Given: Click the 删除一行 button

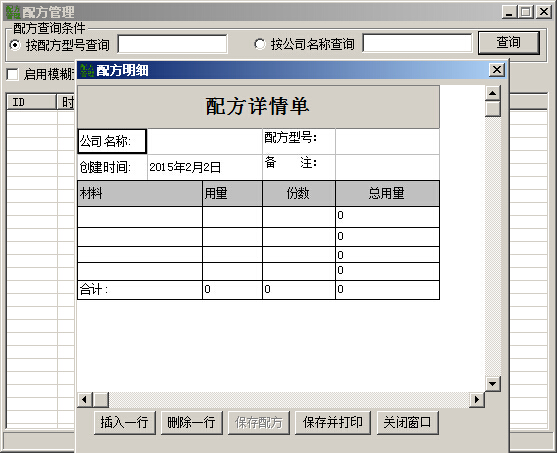Looking at the screenshot, I should [191, 422].
